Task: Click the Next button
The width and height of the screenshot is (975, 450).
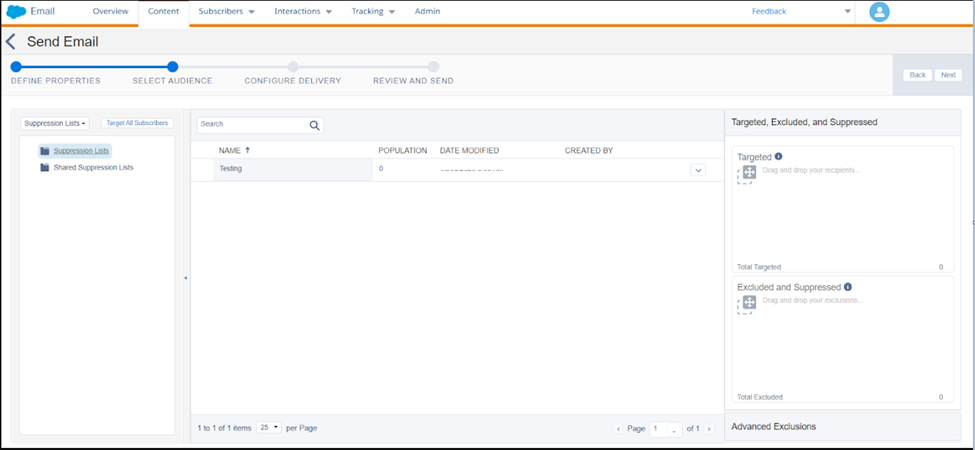Action: tap(947, 75)
